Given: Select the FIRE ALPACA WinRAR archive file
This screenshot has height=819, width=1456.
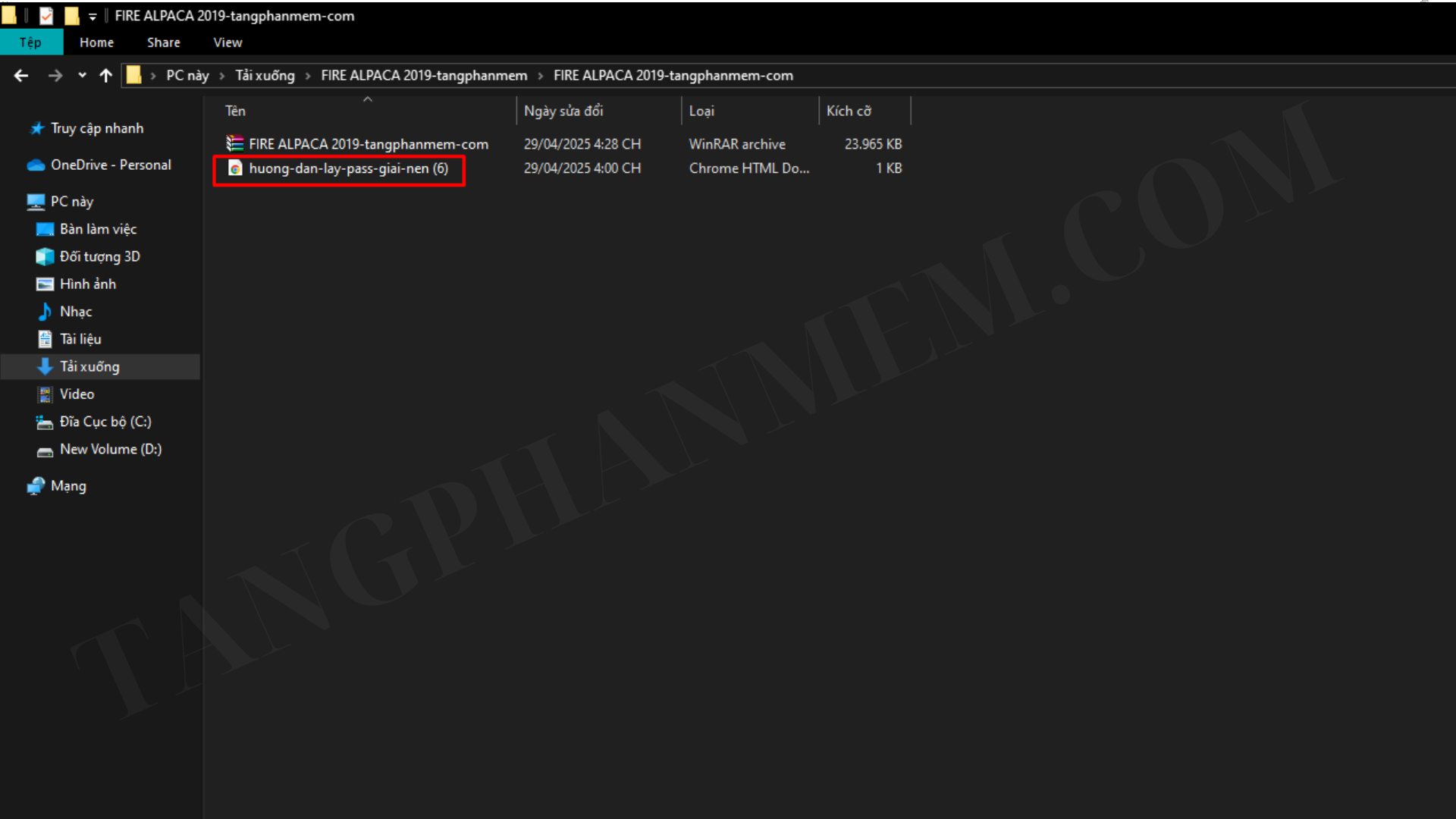Looking at the screenshot, I should click(368, 144).
